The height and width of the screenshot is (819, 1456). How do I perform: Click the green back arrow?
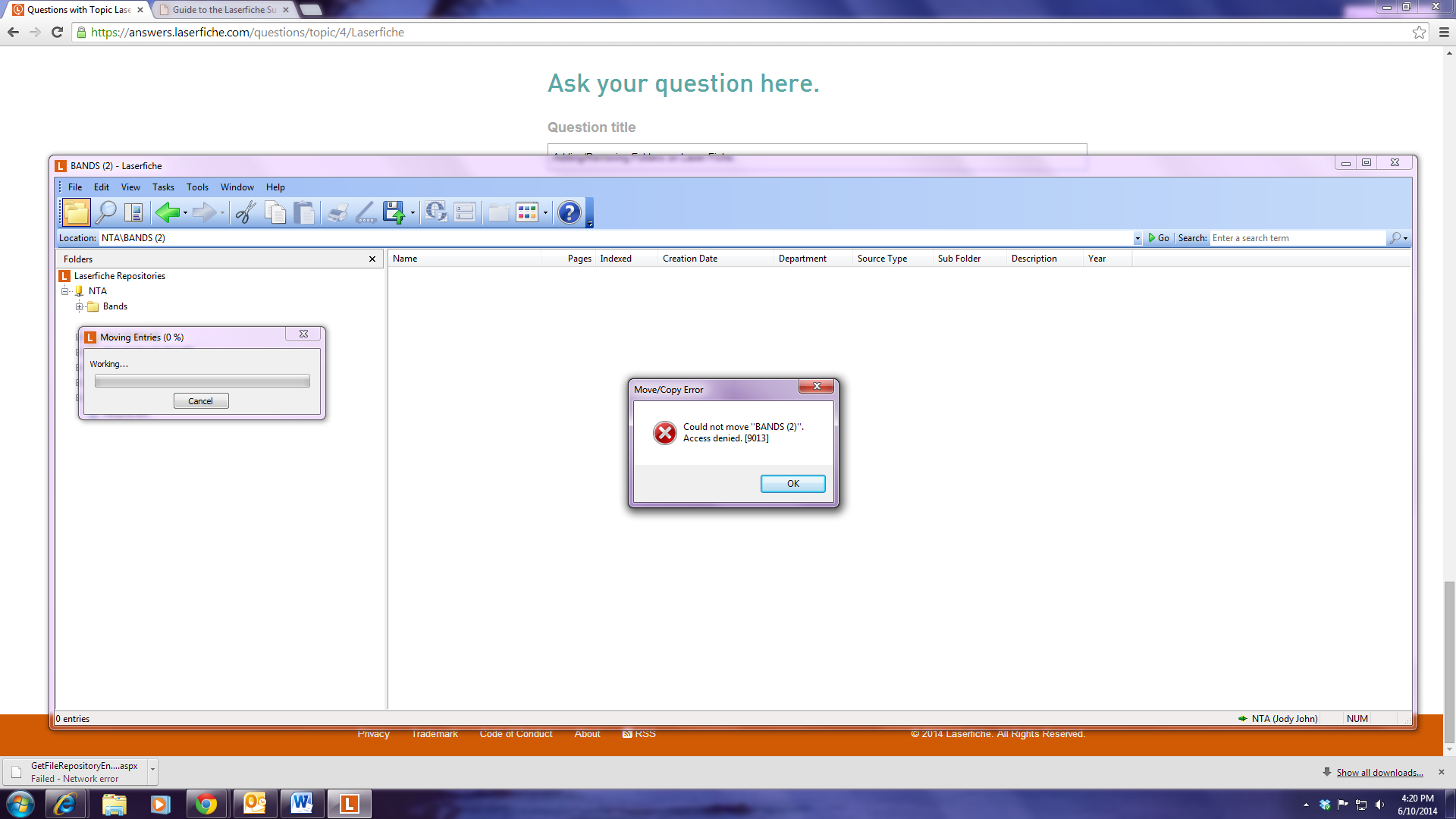coord(167,212)
